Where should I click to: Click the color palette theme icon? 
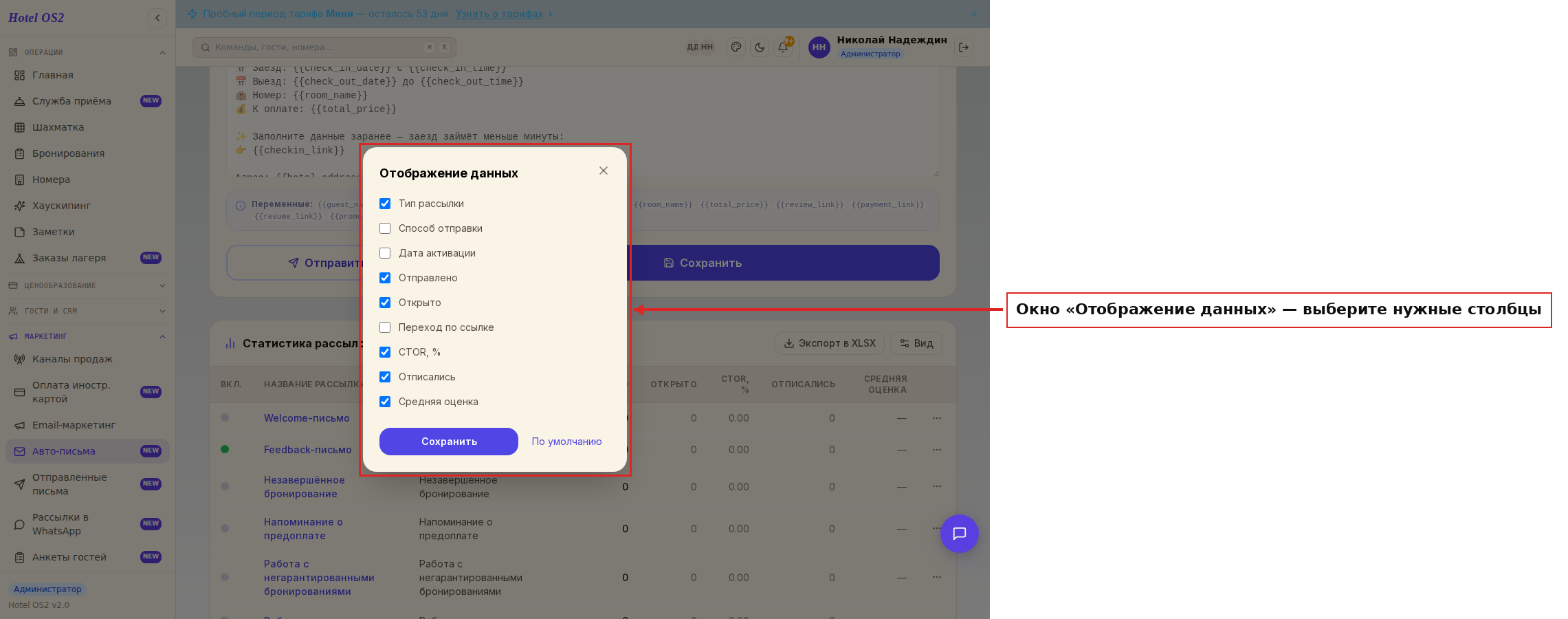(x=736, y=47)
